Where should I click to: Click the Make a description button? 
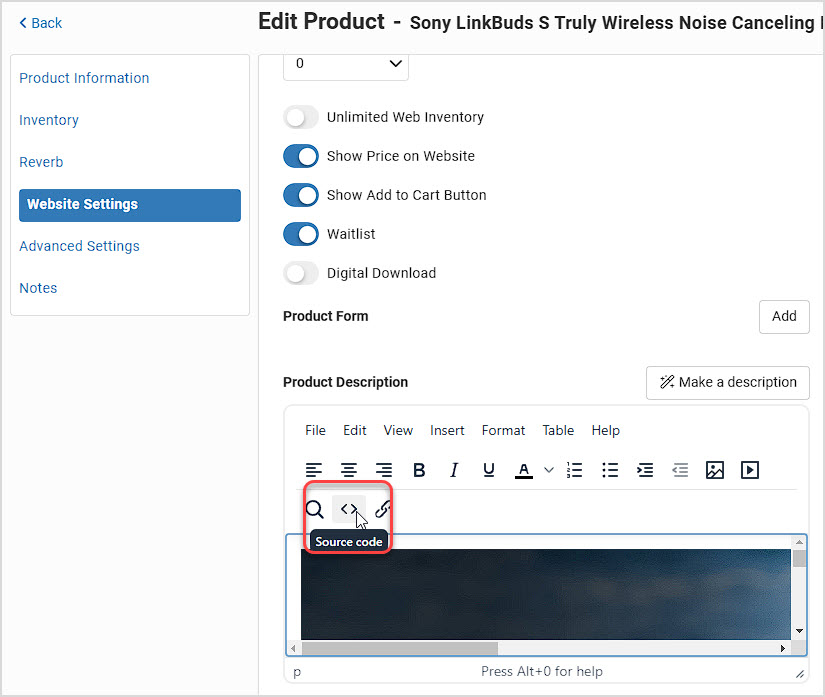pos(728,382)
